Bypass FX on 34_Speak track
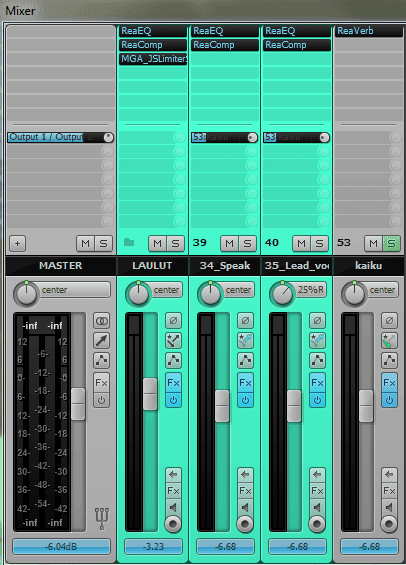Viewport: 406px width, 565px height. [245, 400]
